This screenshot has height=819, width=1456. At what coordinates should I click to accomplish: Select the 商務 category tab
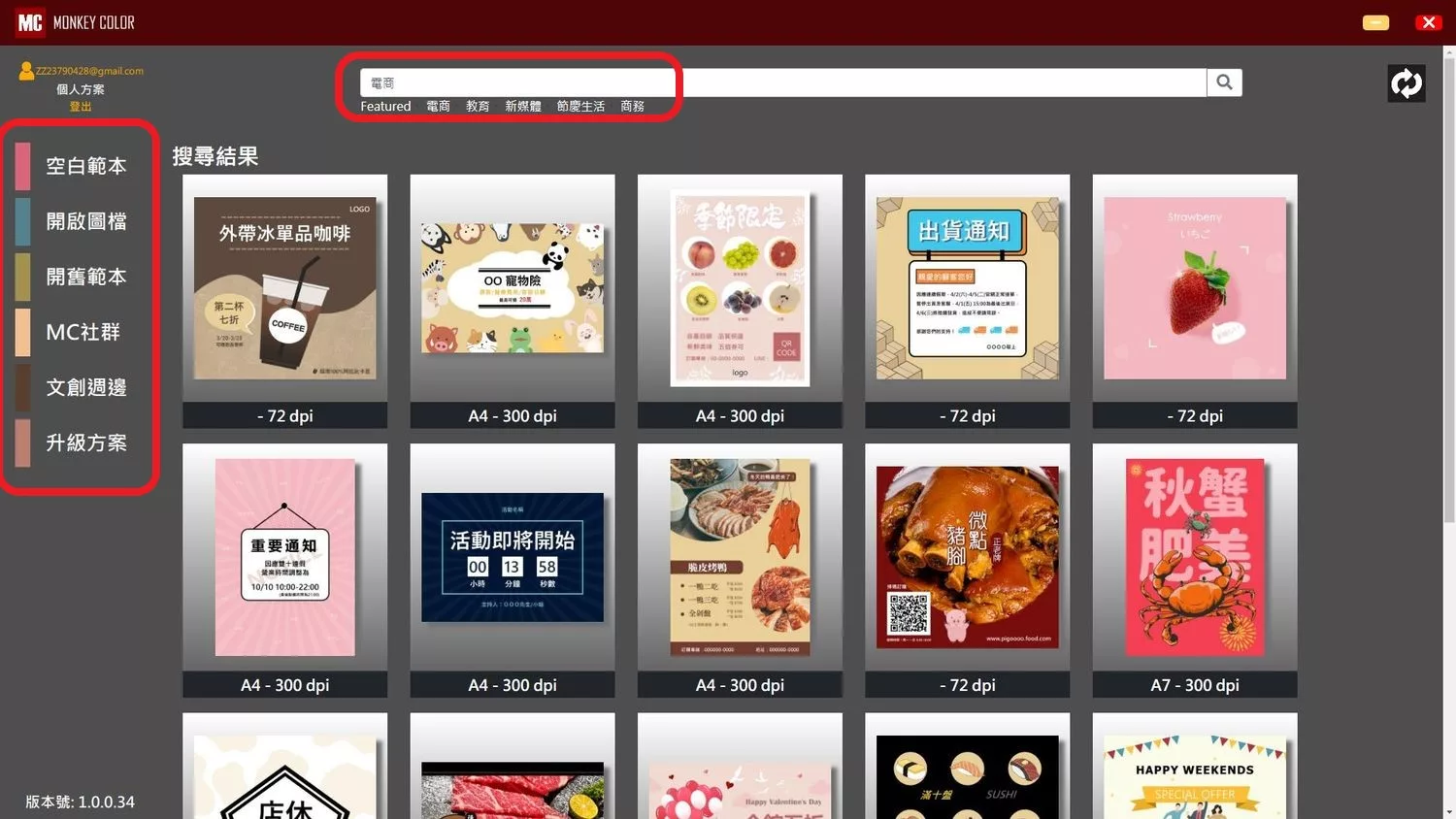point(632,107)
